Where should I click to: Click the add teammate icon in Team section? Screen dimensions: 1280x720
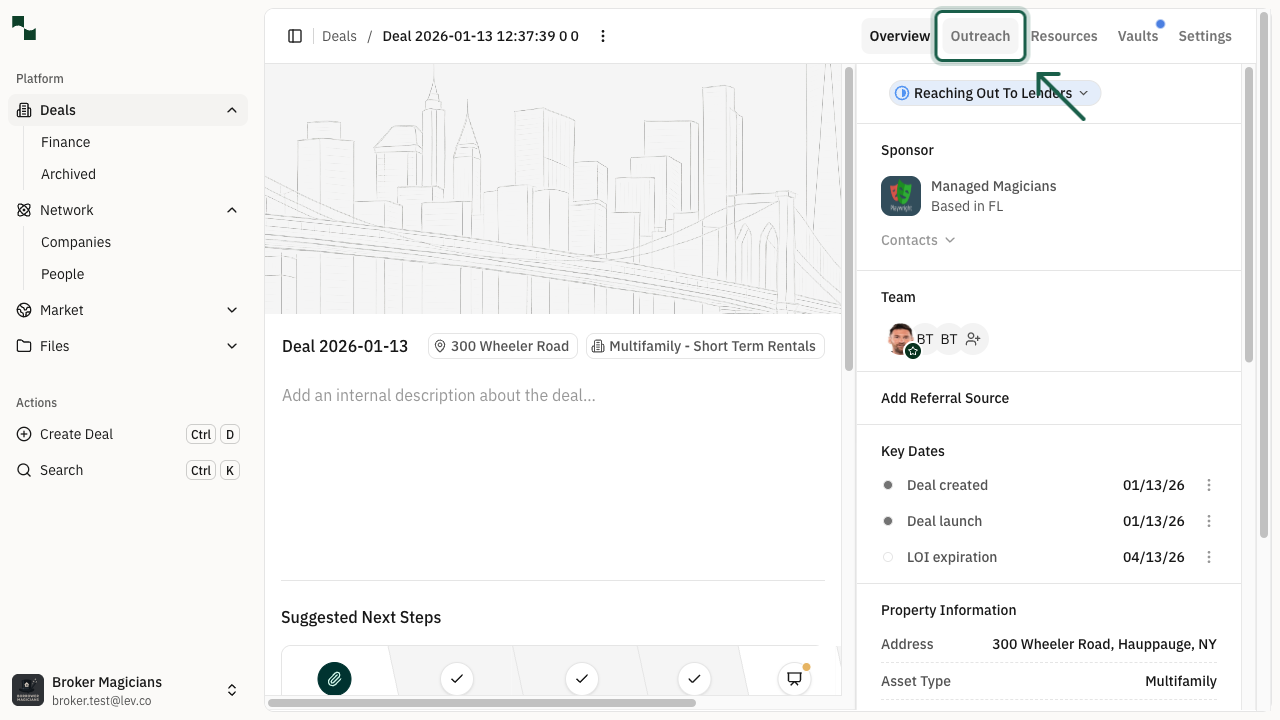[973, 339]
